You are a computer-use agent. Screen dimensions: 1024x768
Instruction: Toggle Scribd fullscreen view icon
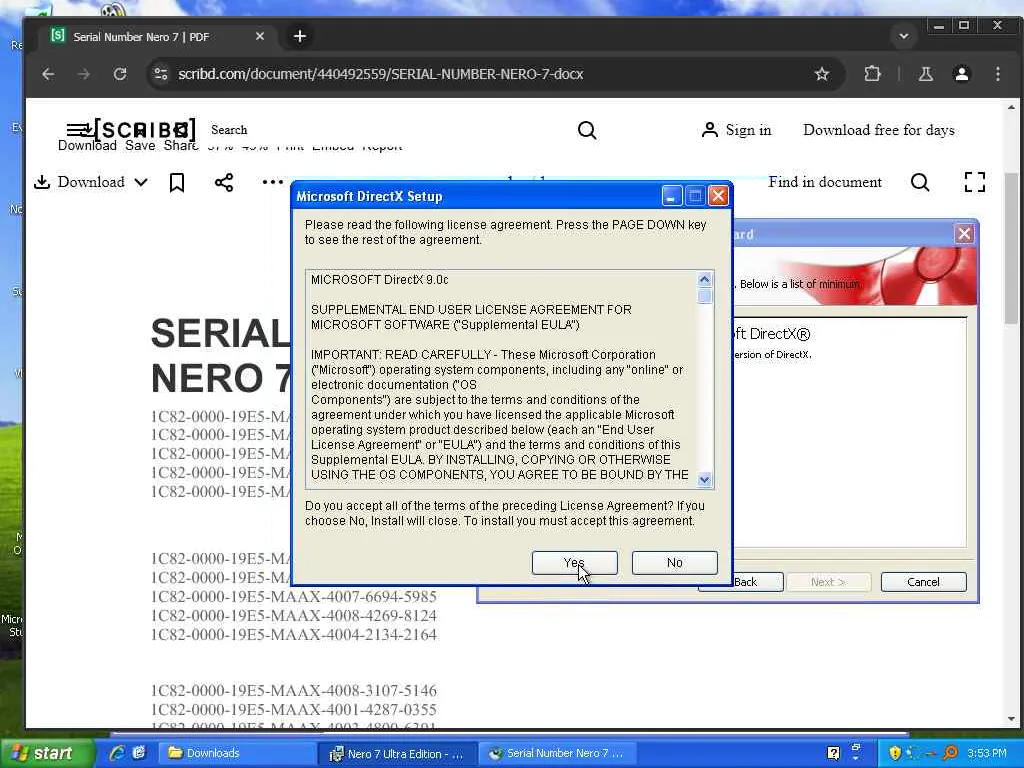[x=974, y=182]
